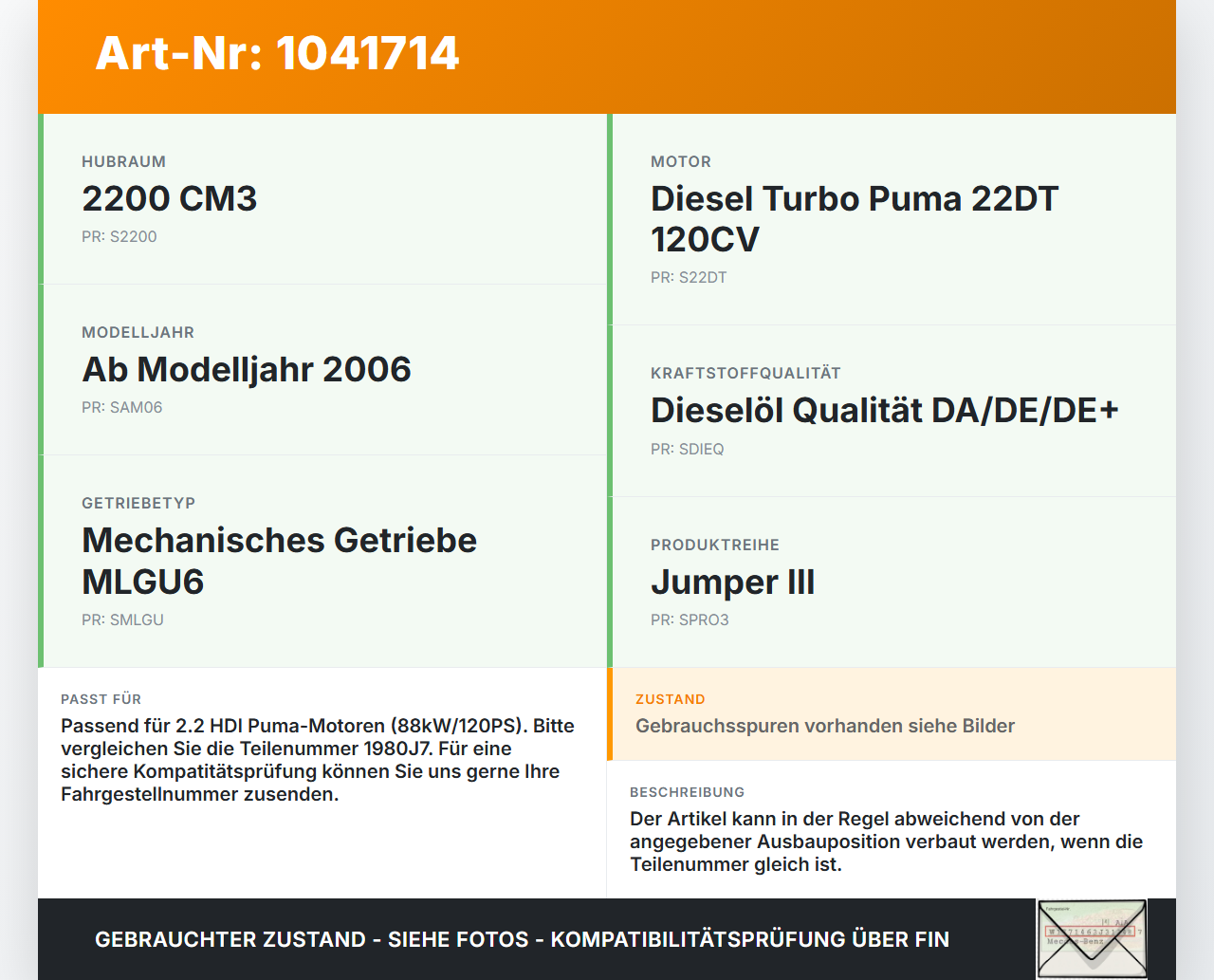1214x980 pixels.
Task: Select Diesel Turbo Puma 22DT 120CV text
Action: 855,219
